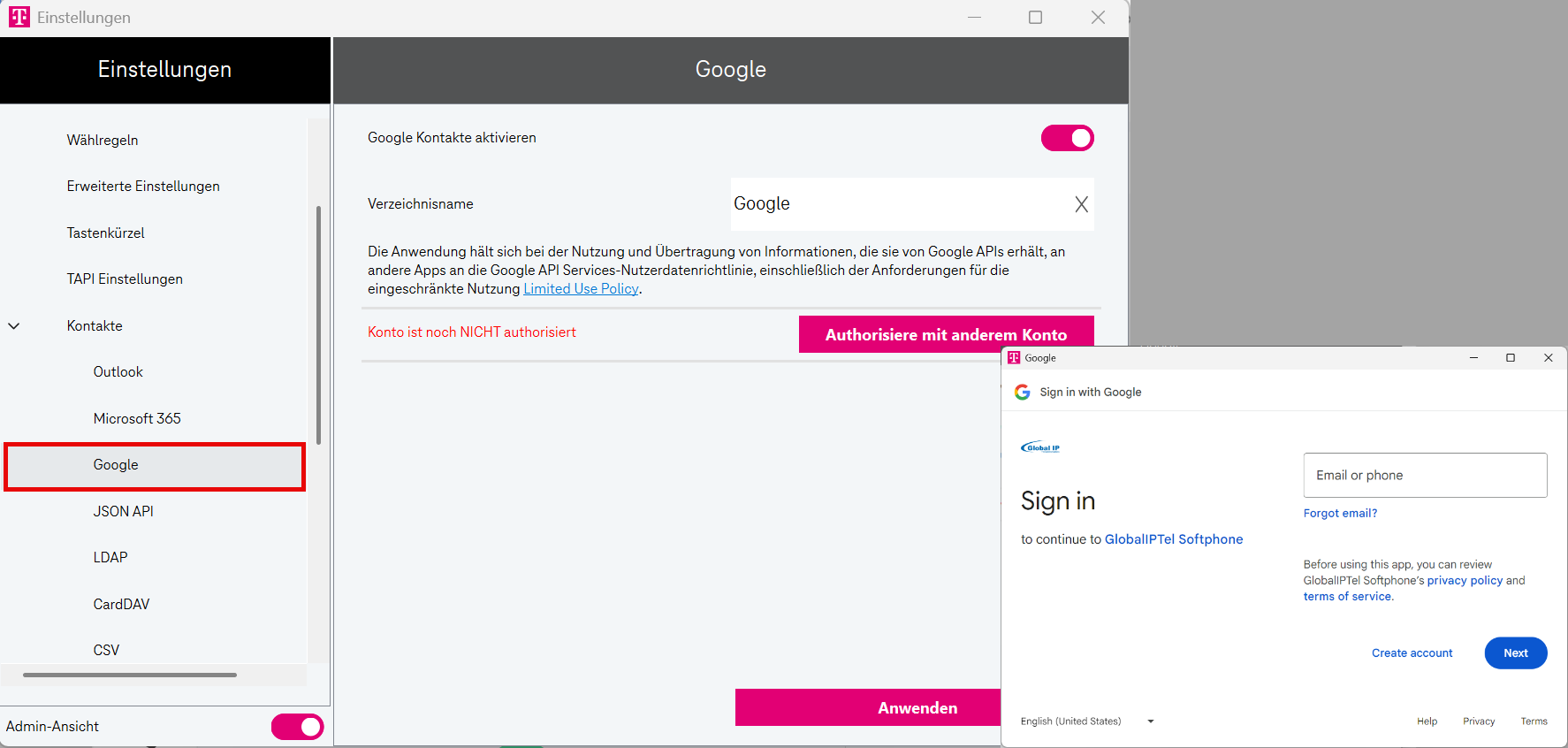Maximize the Einstellungen window

tap(1035, 18)
